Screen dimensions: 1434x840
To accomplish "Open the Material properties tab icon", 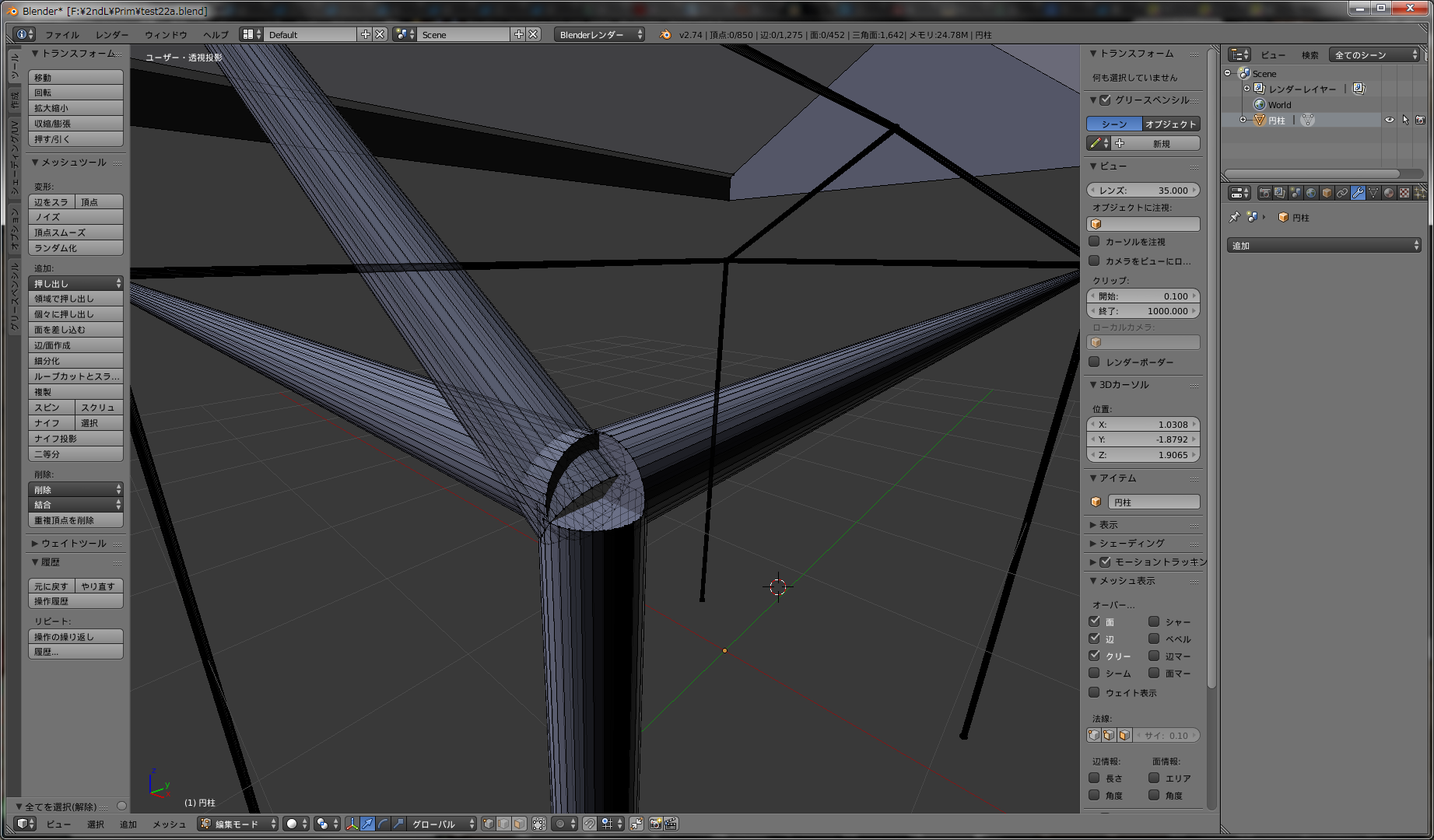I will [x=1389, y=193].
